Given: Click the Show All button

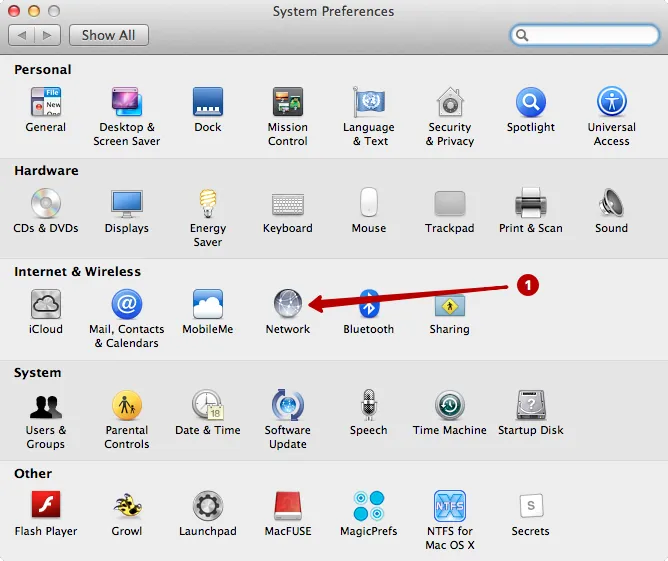Looking at the screenshot, I should tap(109, 35).
